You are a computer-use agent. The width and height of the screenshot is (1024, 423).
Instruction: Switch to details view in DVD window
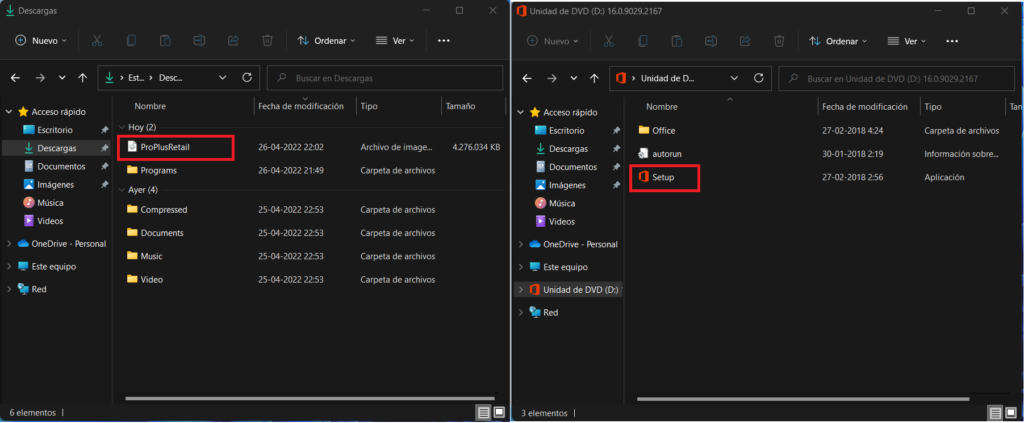pos(995,413)
